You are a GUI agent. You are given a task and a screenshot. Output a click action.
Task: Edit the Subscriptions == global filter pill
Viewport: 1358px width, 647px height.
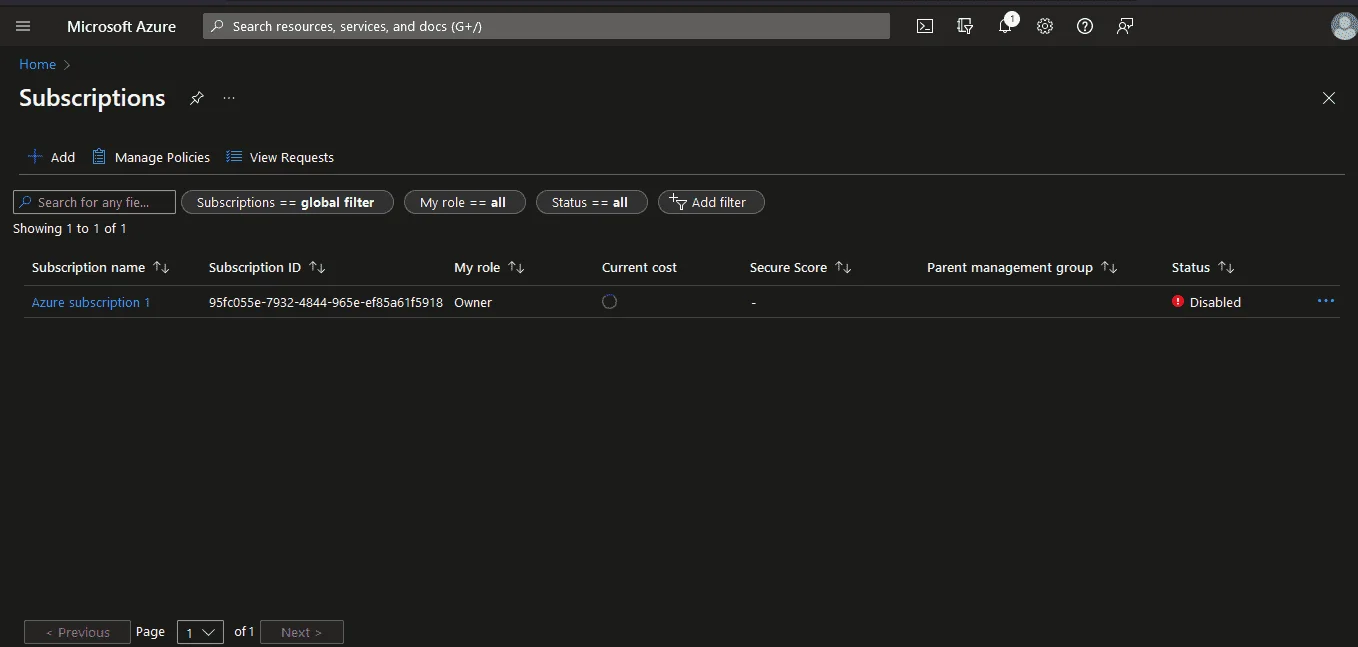click(287, 202)
